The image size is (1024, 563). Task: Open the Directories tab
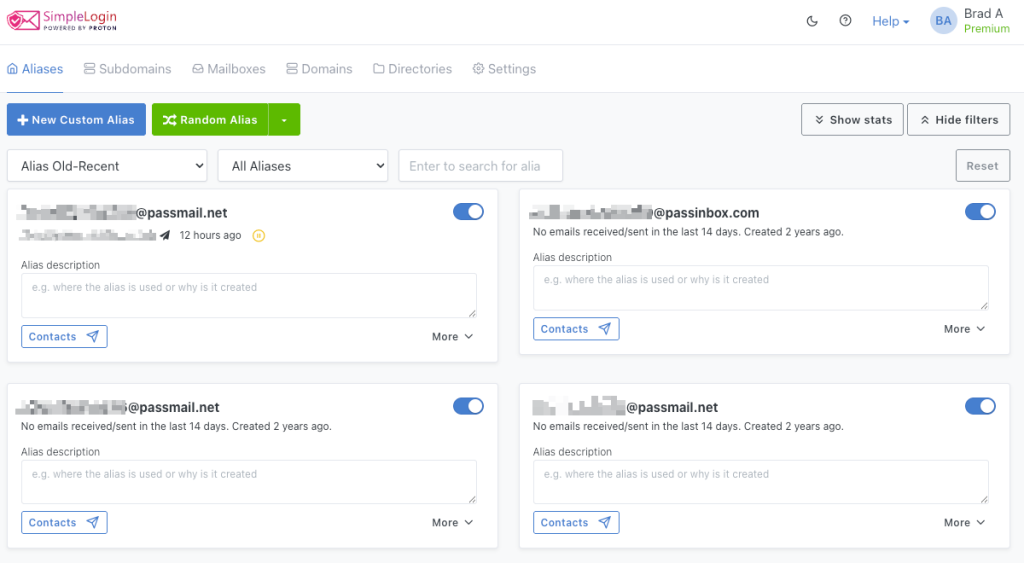[412, 69]
